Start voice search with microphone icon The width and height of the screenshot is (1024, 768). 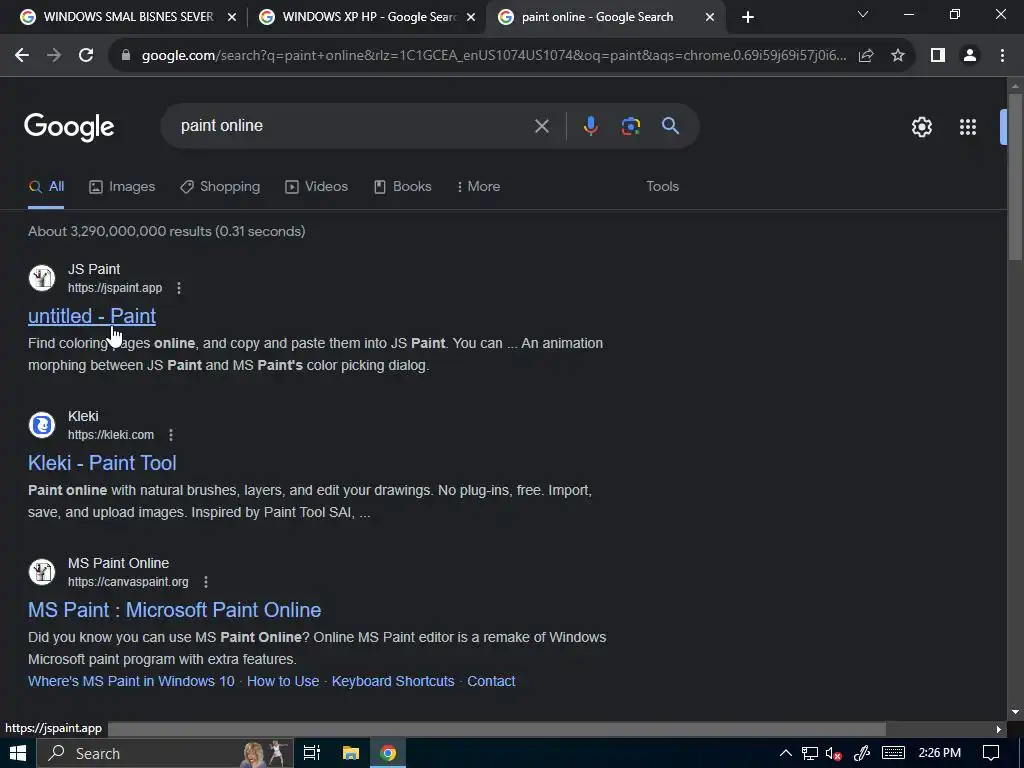(590, 126)
